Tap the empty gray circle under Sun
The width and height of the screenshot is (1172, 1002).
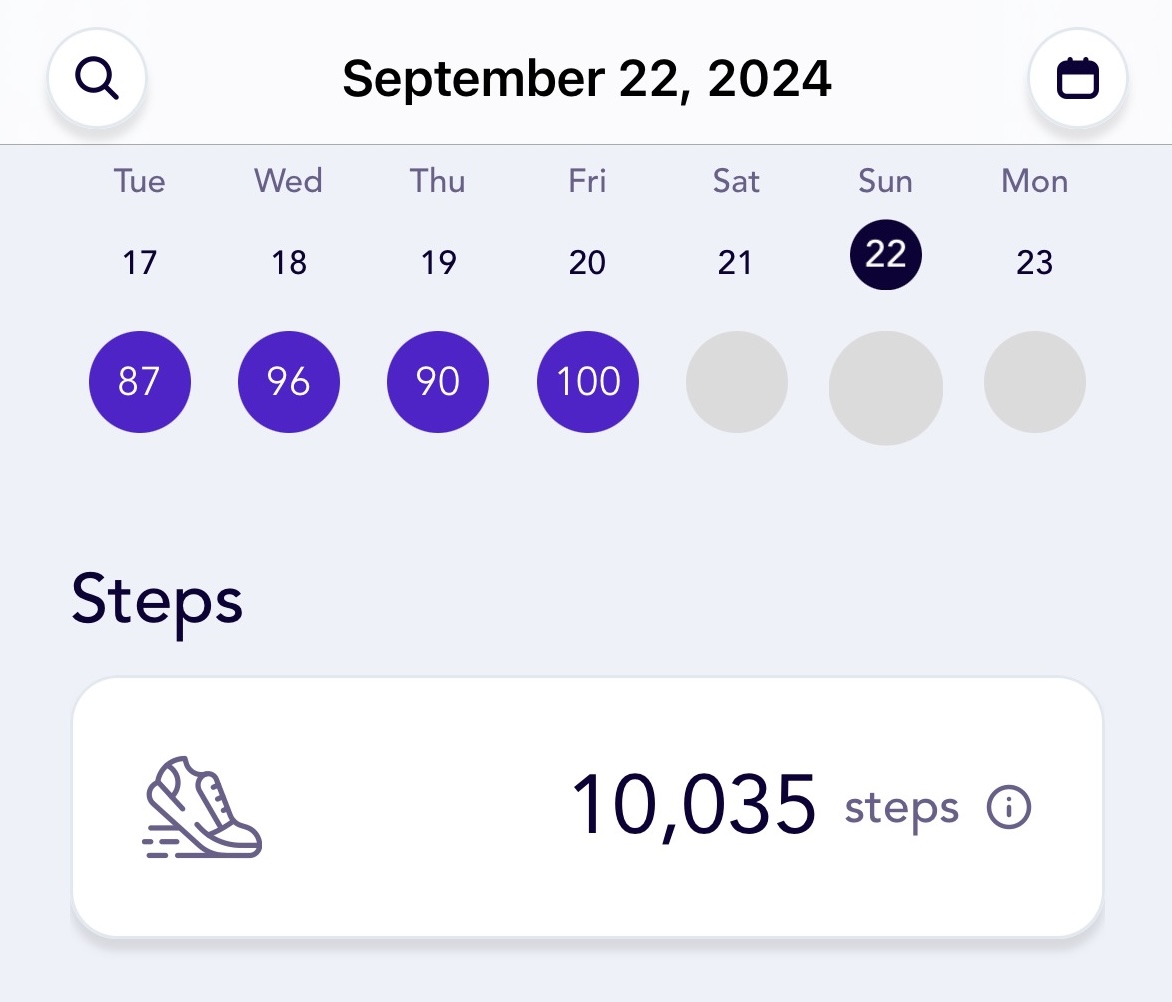[886, 388]
